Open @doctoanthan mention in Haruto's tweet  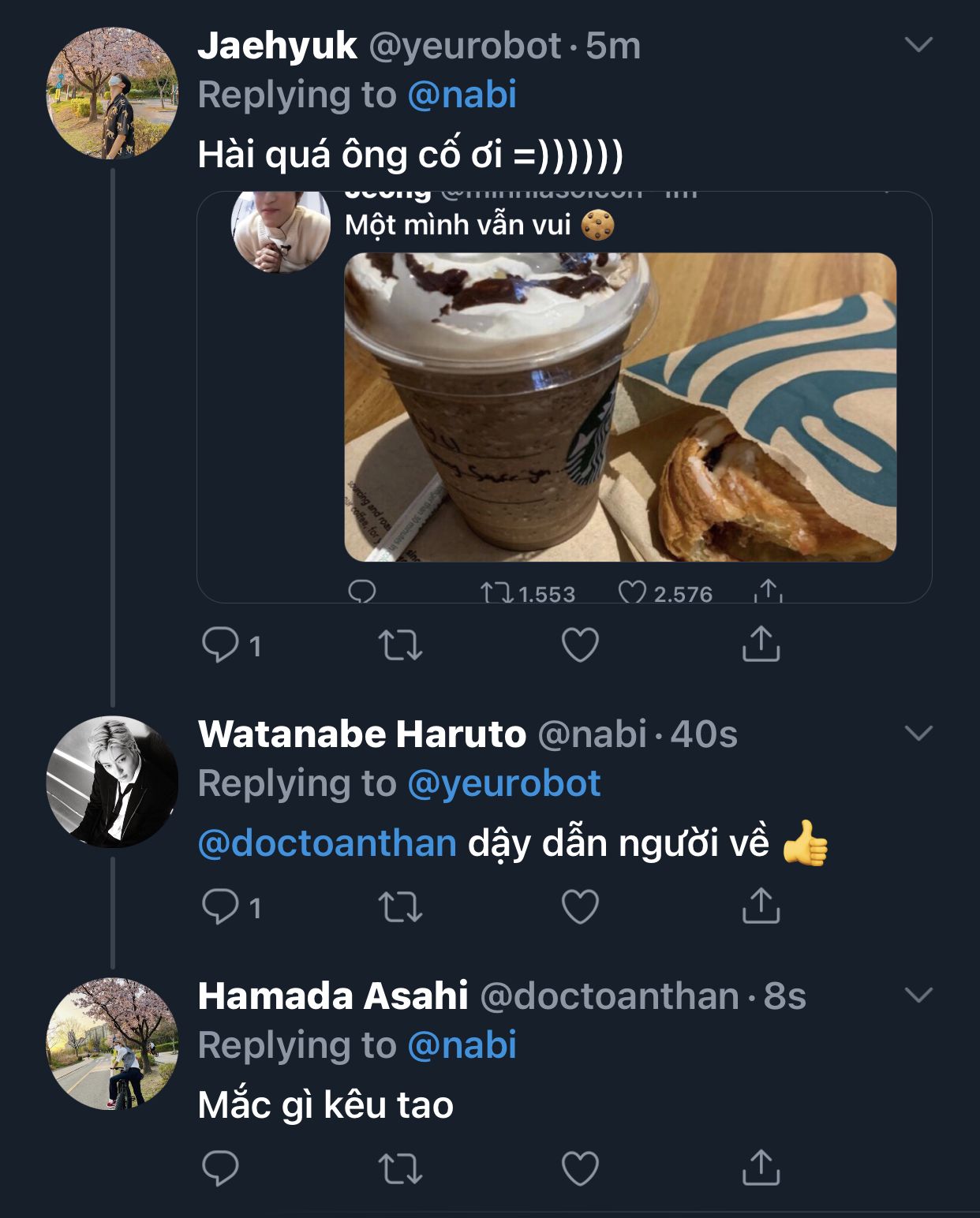(327, 843)
